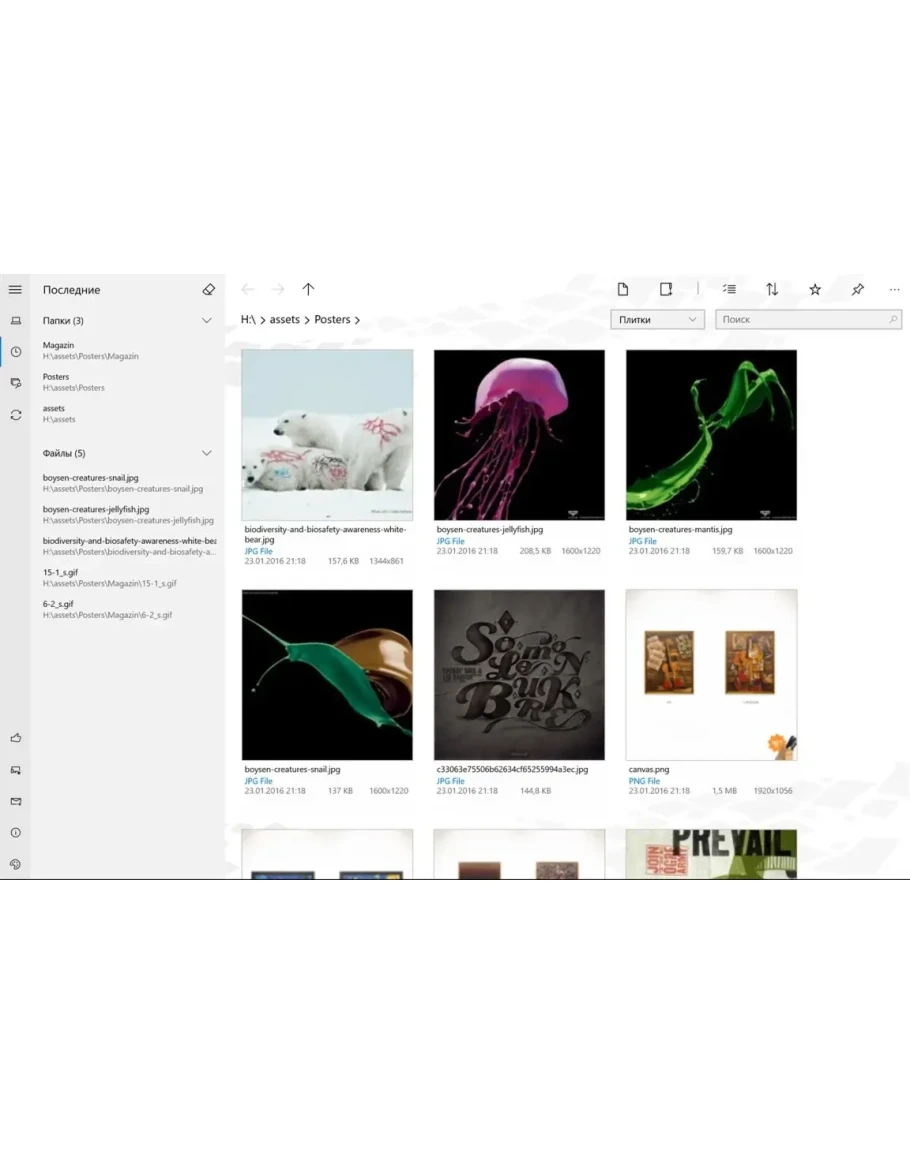
Task: Collapse the Папки (3) section
Action: coord(207,321)
